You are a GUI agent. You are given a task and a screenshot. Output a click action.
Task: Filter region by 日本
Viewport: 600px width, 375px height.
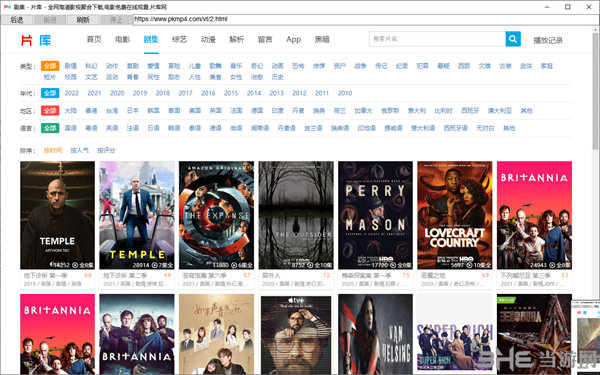133,111
